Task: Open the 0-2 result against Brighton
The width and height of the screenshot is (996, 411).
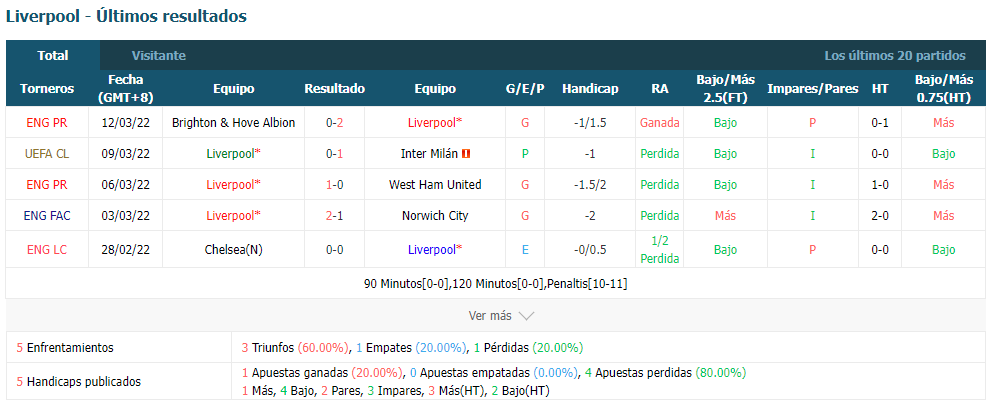Action: click(335, 123)
